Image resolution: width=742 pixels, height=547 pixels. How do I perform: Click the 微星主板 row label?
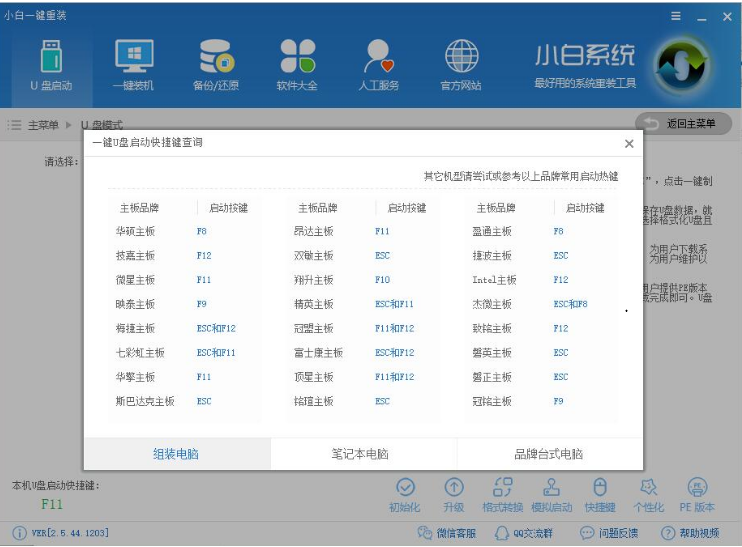pos(135,280)
